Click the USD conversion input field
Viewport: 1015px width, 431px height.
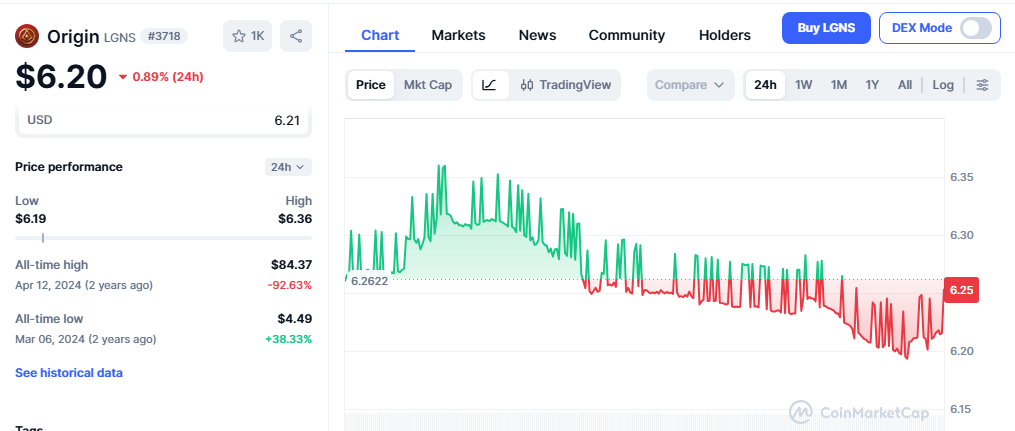click(163, 120)
